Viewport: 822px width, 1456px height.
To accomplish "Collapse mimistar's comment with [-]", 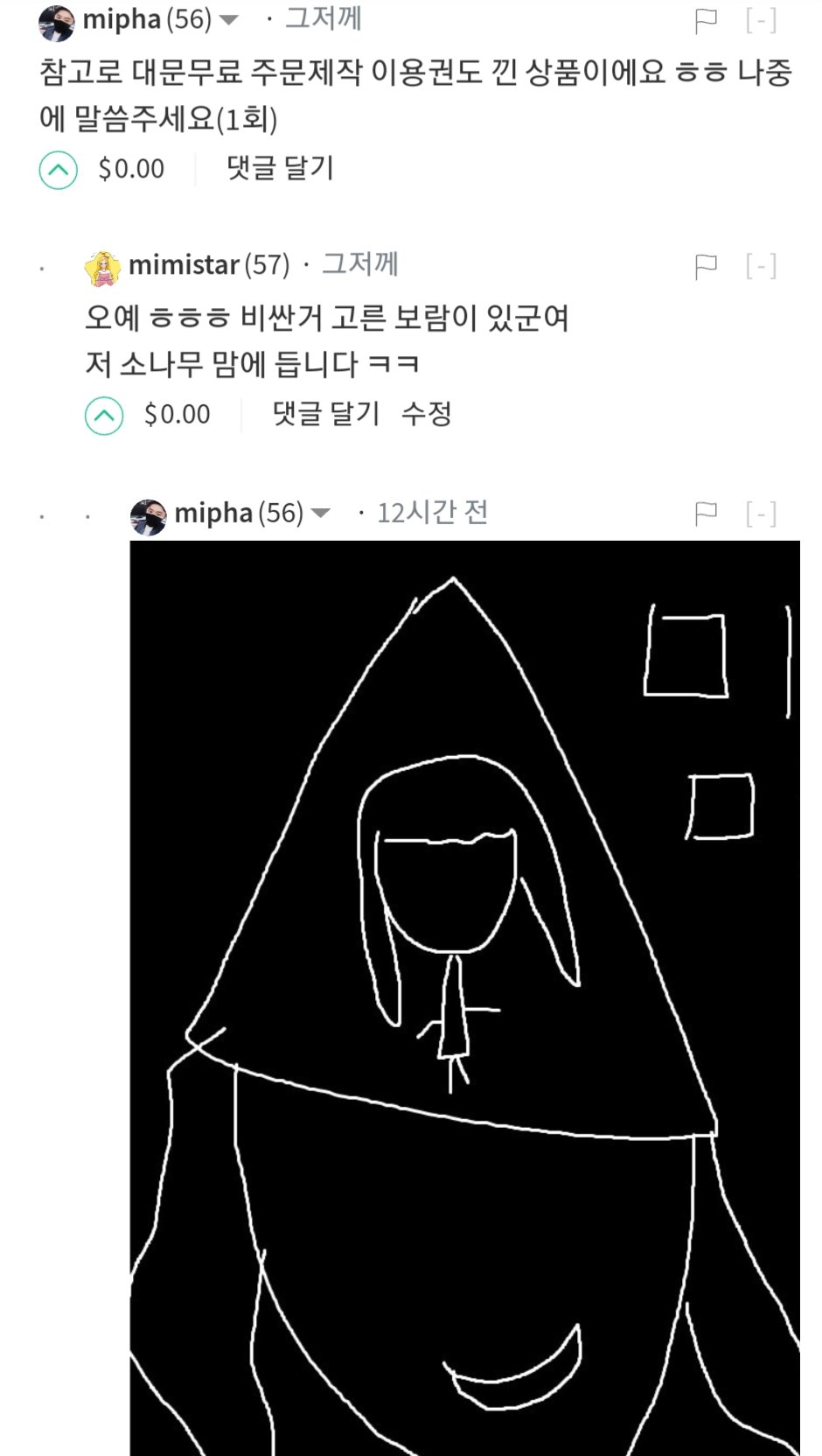I will (x=761, y=266).
